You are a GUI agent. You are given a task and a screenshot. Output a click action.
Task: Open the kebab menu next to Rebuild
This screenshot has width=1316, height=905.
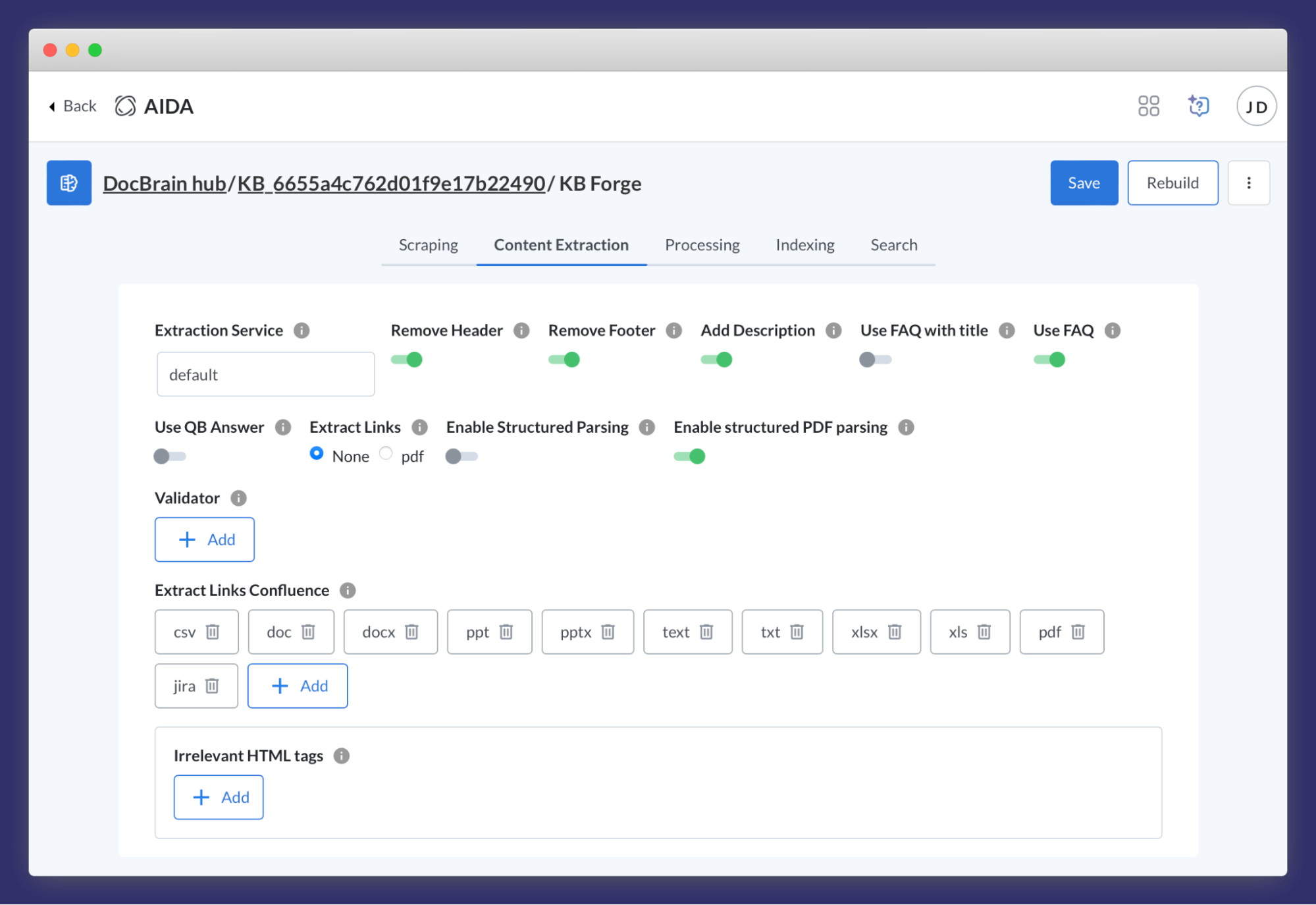[x=1248, y=182]
